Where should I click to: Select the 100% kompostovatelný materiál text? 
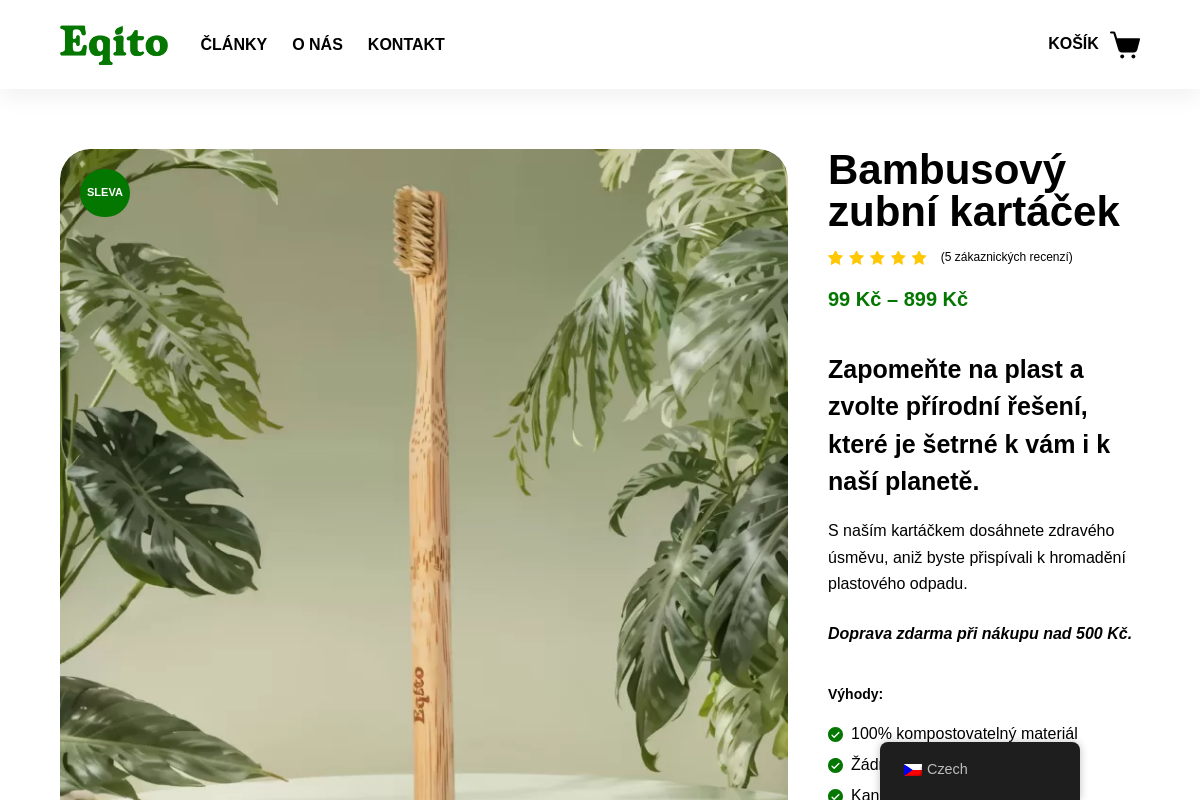click(x=964, y=734)
